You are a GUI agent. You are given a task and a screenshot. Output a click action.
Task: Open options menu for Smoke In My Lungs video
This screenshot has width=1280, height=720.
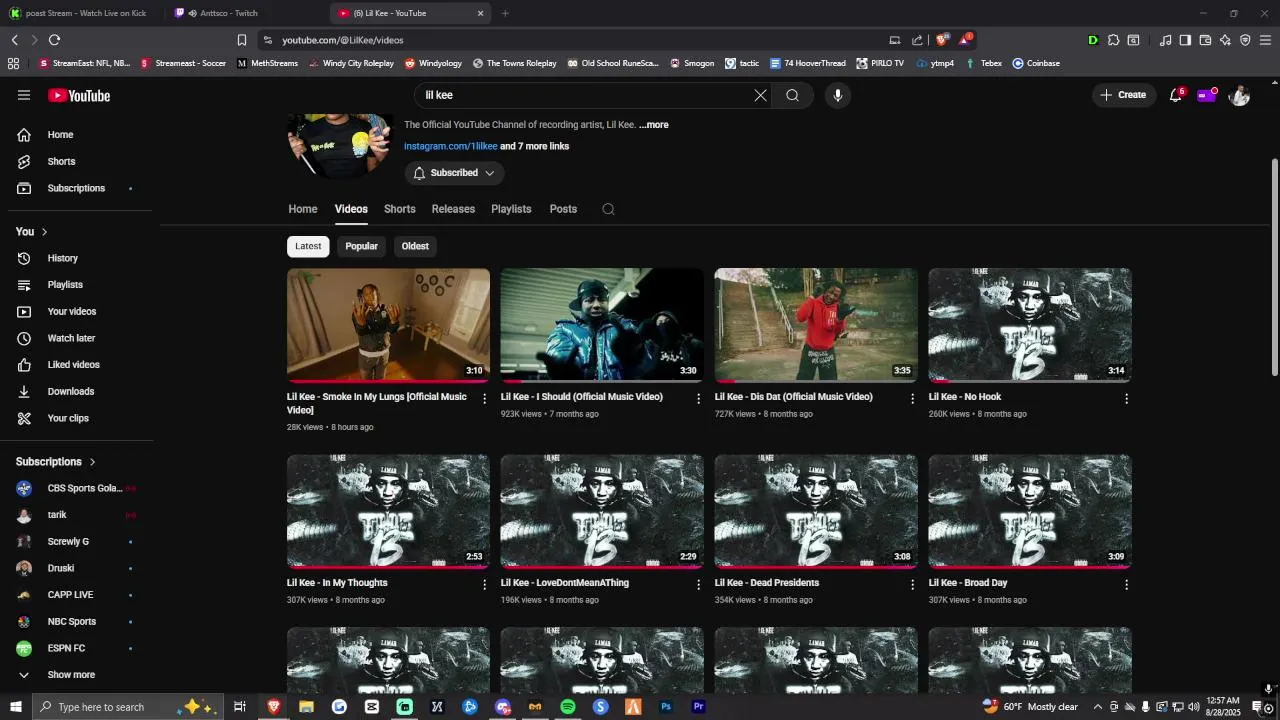coord(485,398)
